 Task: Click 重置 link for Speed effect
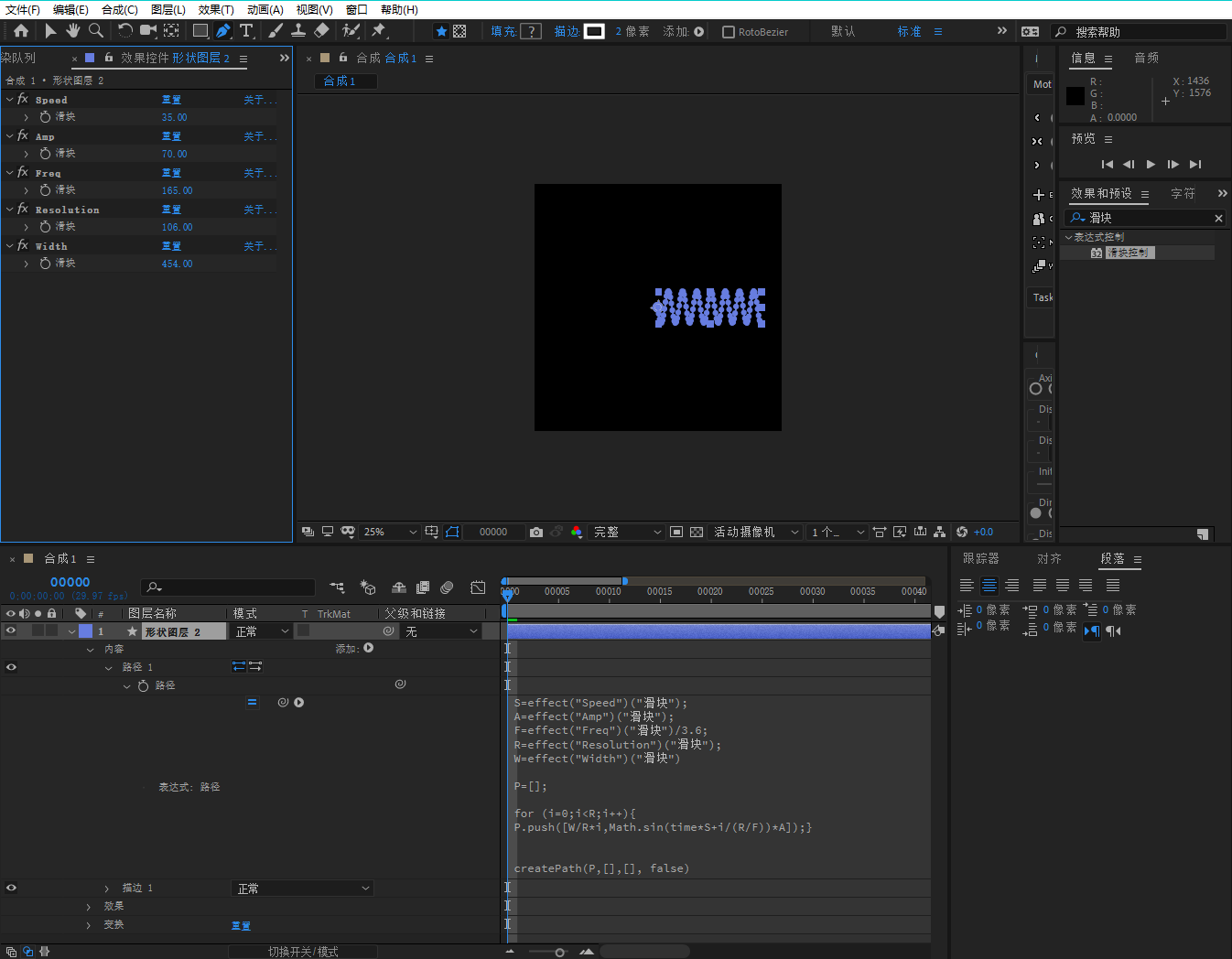point(171,100)
